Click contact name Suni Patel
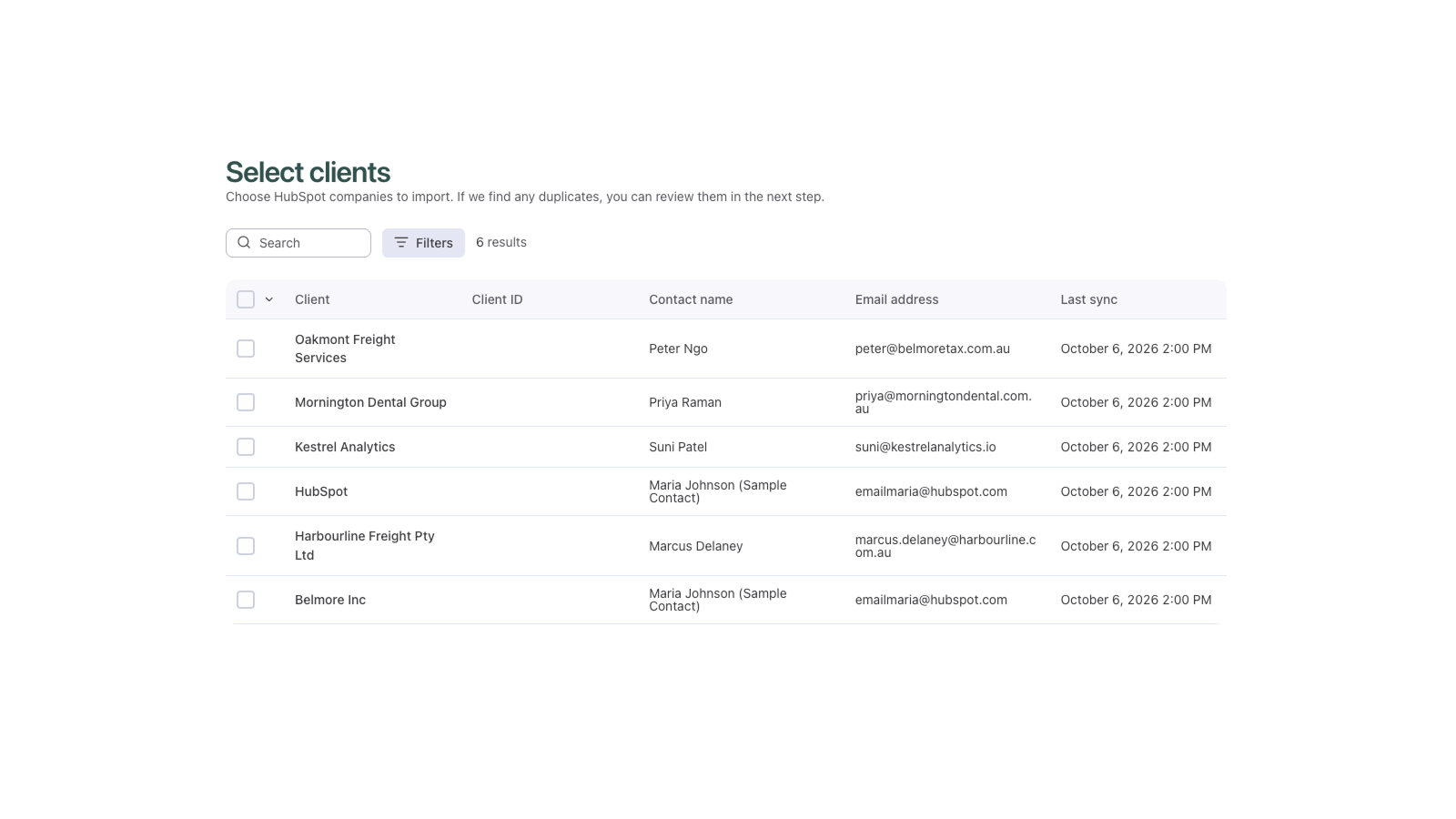 point(678,447)
